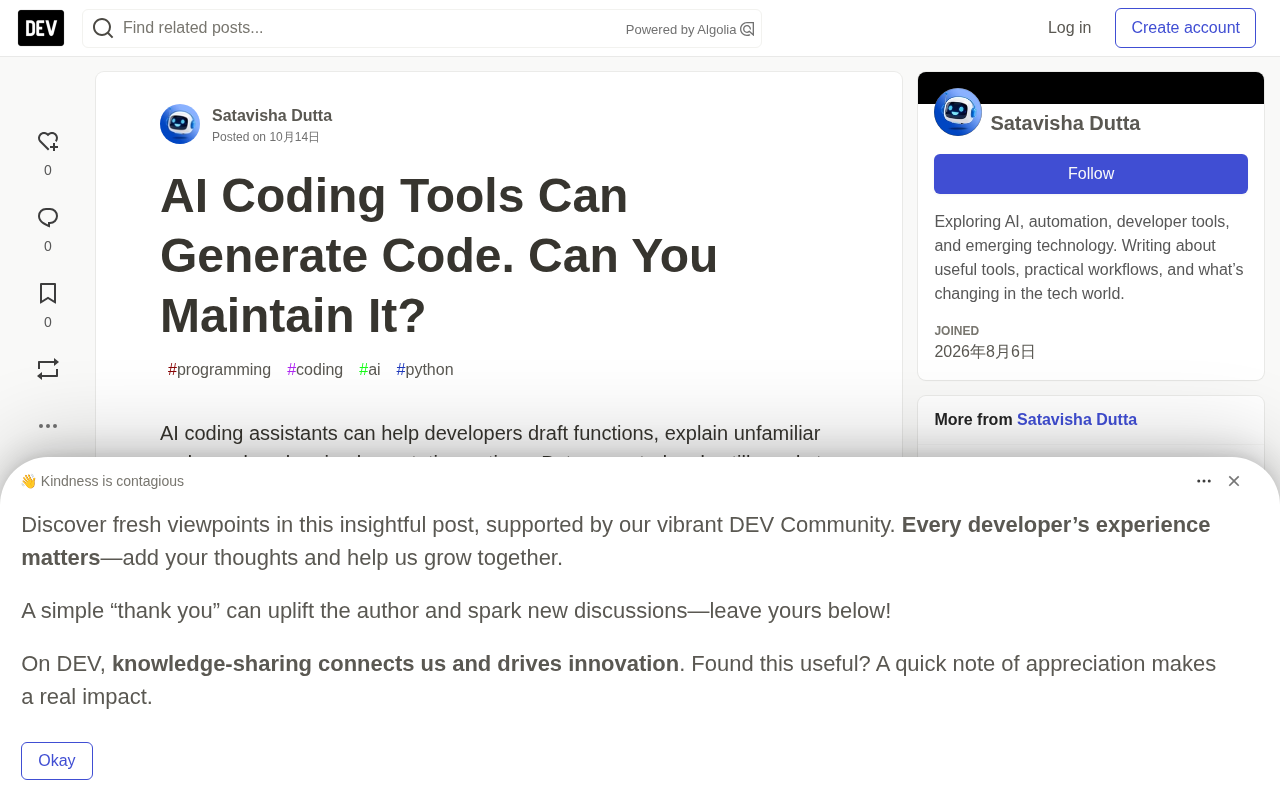
Task: Open the #ai tag
Action: pos(370,370)
